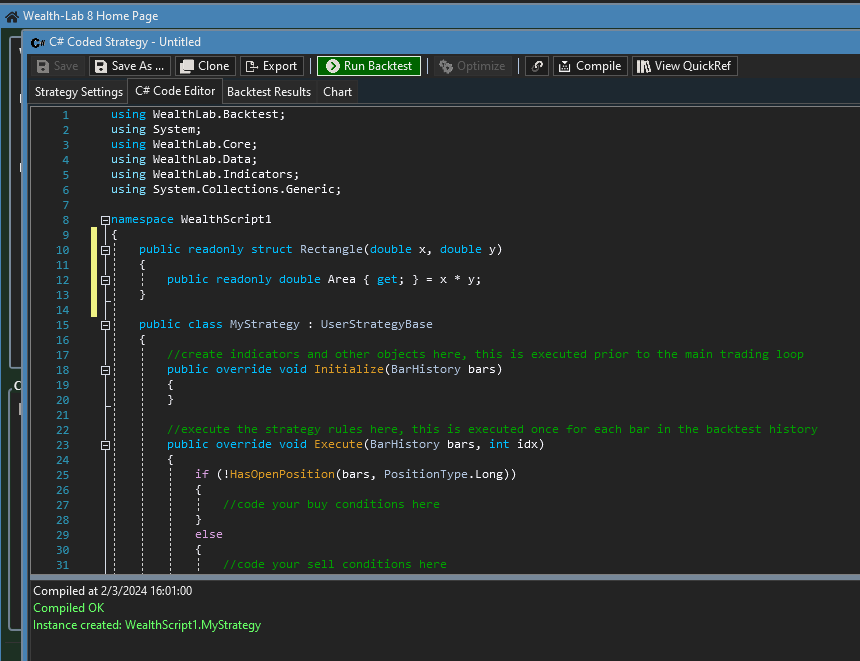The height and width of the screenshot is (661, 860).
Task: Click the link chain icon button
Action: pyautogui.click(x=537, y=66)
